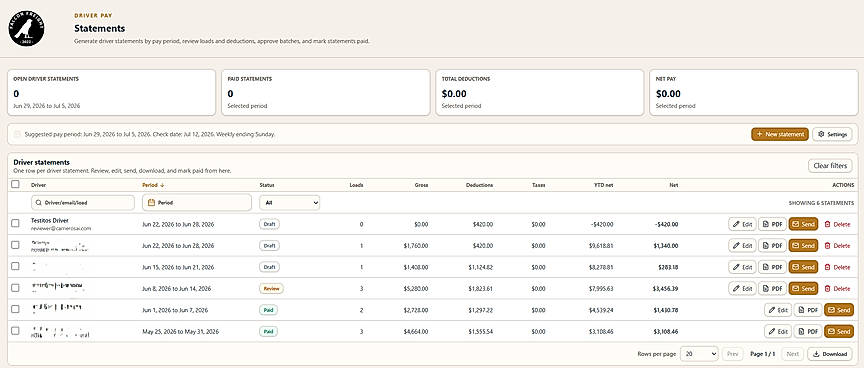Open the Period date filter
The height and width of the screenshot is (368, 864).
tap(197, 203)
